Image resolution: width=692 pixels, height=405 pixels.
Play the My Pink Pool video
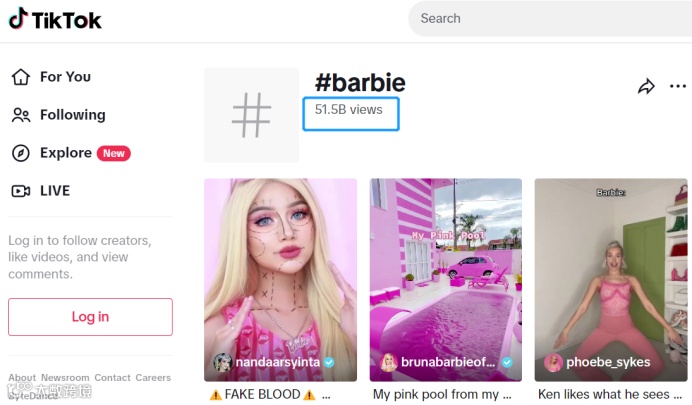[x=446, y=280]
